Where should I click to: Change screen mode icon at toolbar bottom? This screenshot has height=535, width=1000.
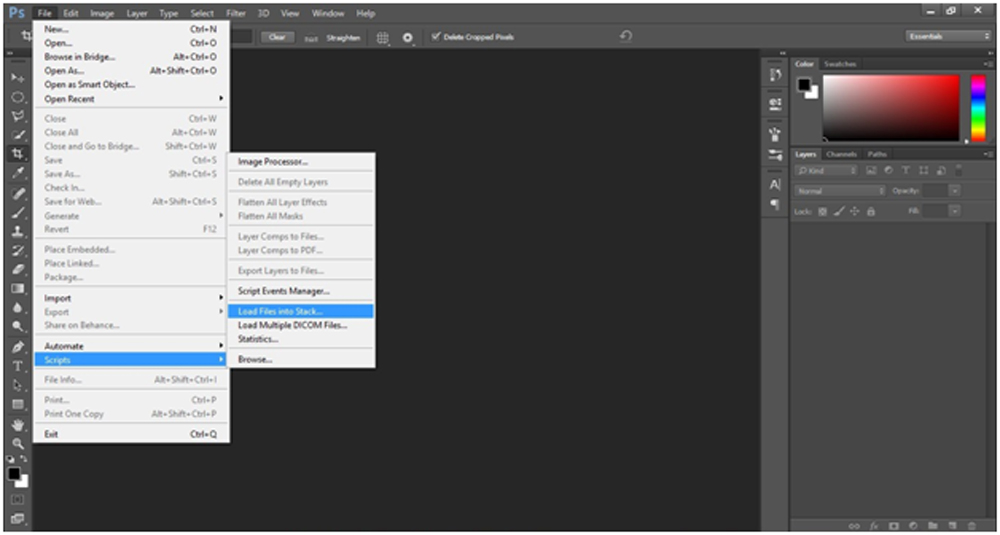(18, 518)
